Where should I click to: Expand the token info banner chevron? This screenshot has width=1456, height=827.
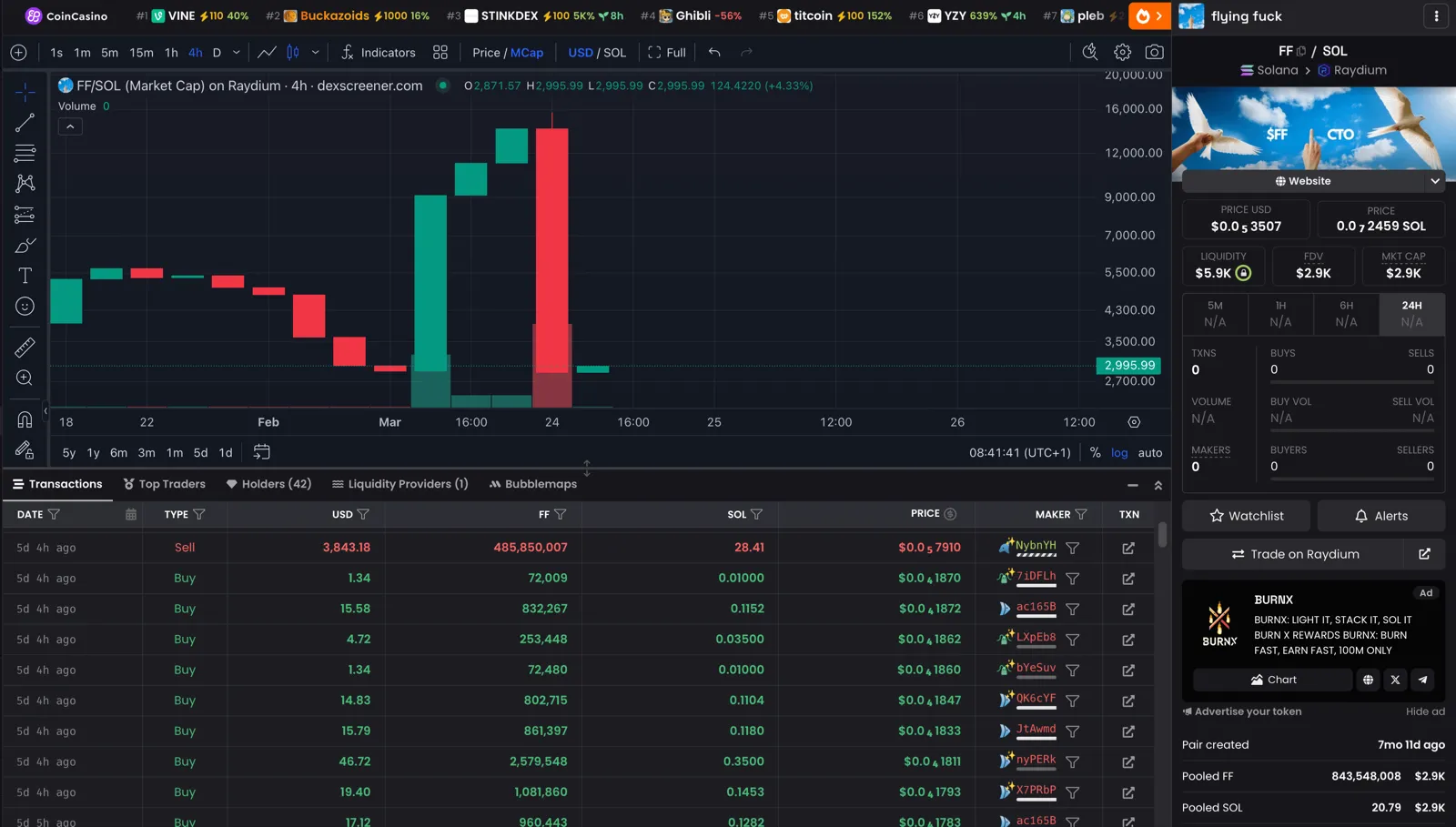pos(1435,181)
